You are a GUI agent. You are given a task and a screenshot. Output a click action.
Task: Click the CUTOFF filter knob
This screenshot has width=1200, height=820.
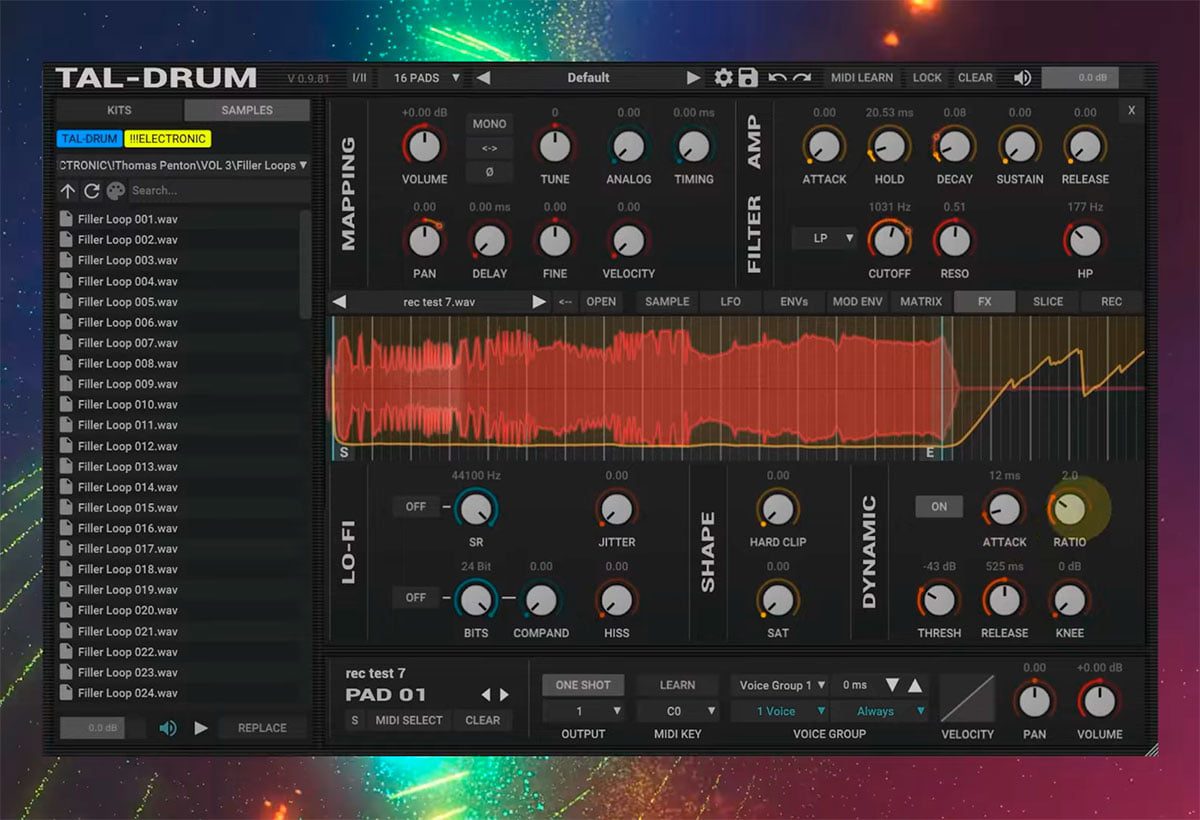point(889,239)
